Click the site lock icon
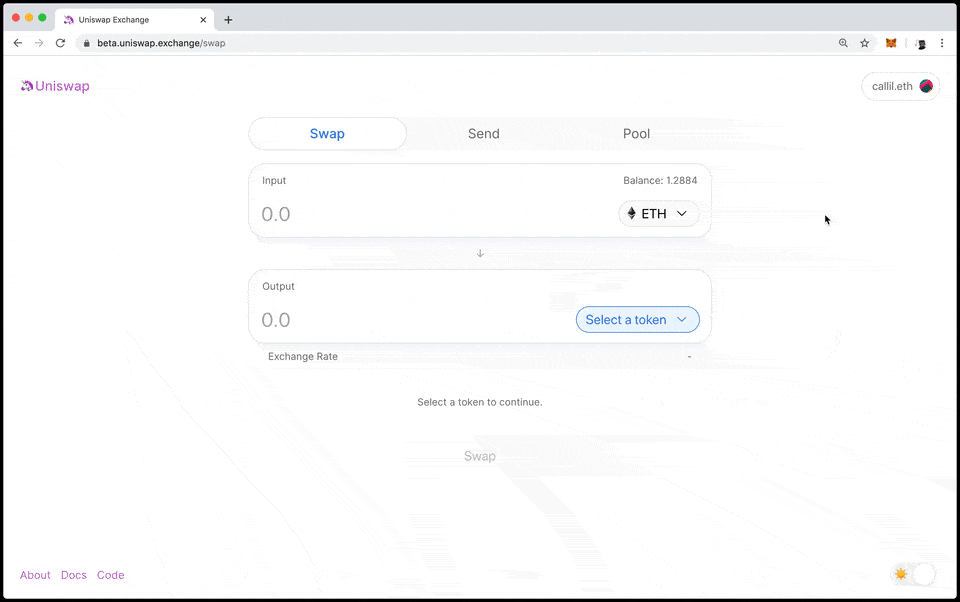 (x=86, y=43)
